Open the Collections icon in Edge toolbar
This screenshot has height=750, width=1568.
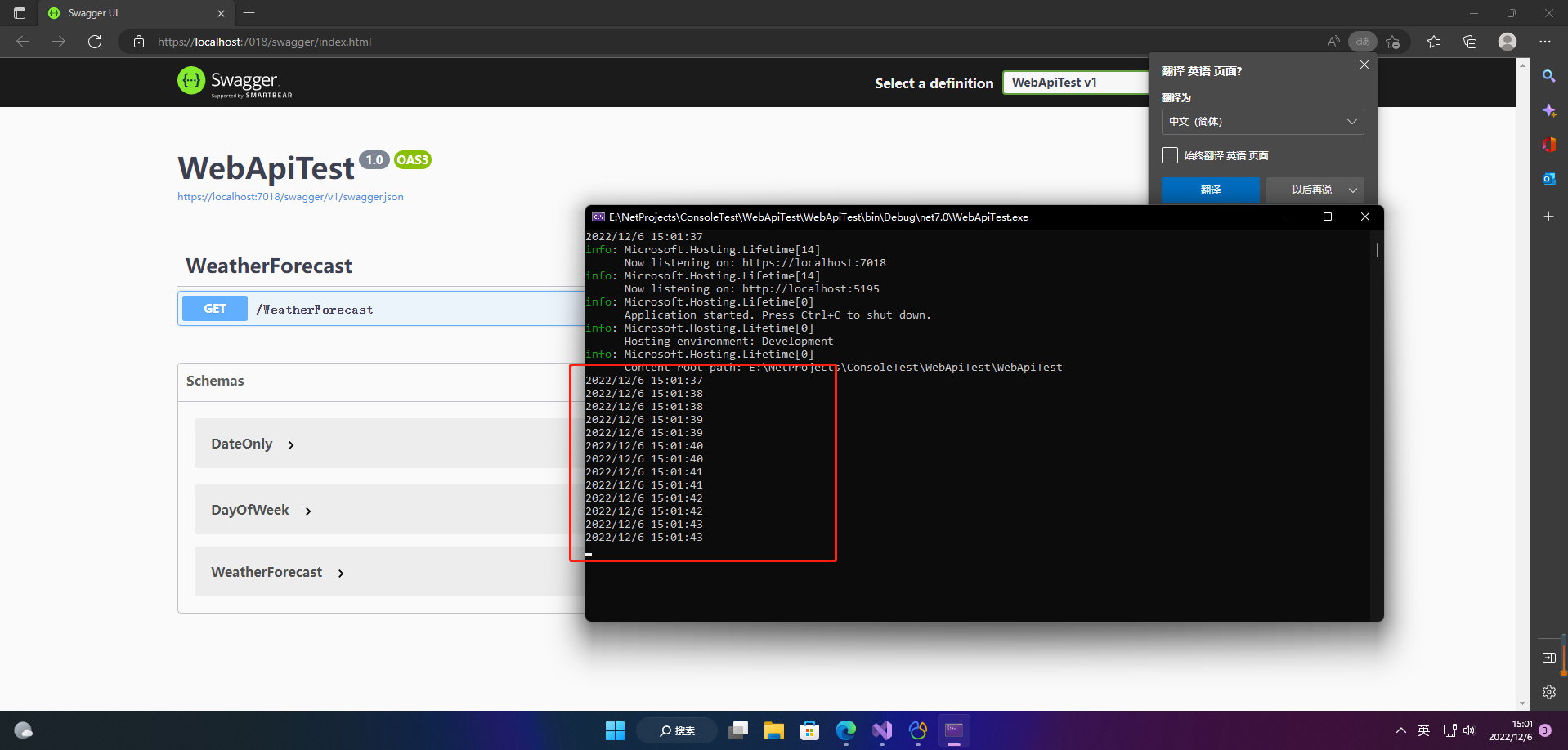point(1470,41)
